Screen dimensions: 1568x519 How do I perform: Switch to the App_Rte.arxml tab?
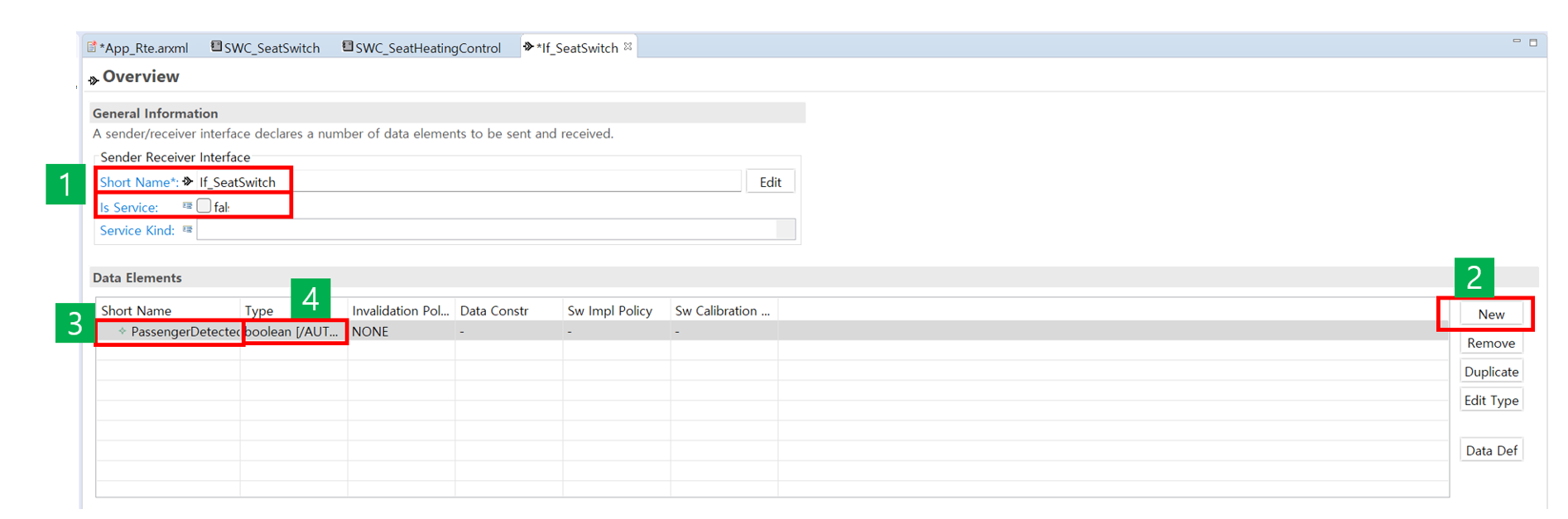click(x=143, y=48)
